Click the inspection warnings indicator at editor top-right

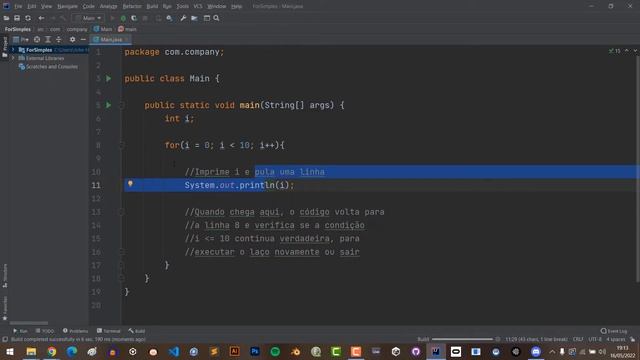coord(614,51)
